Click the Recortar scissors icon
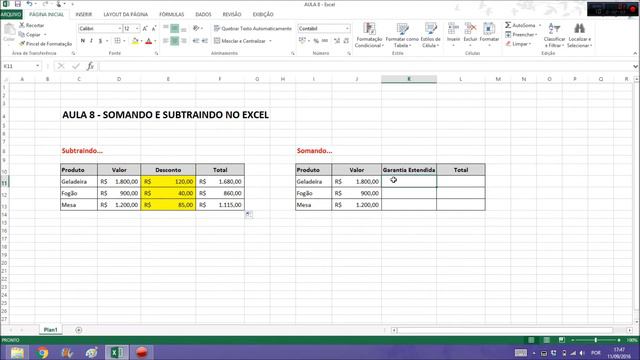640x360 pixels. 22,25
